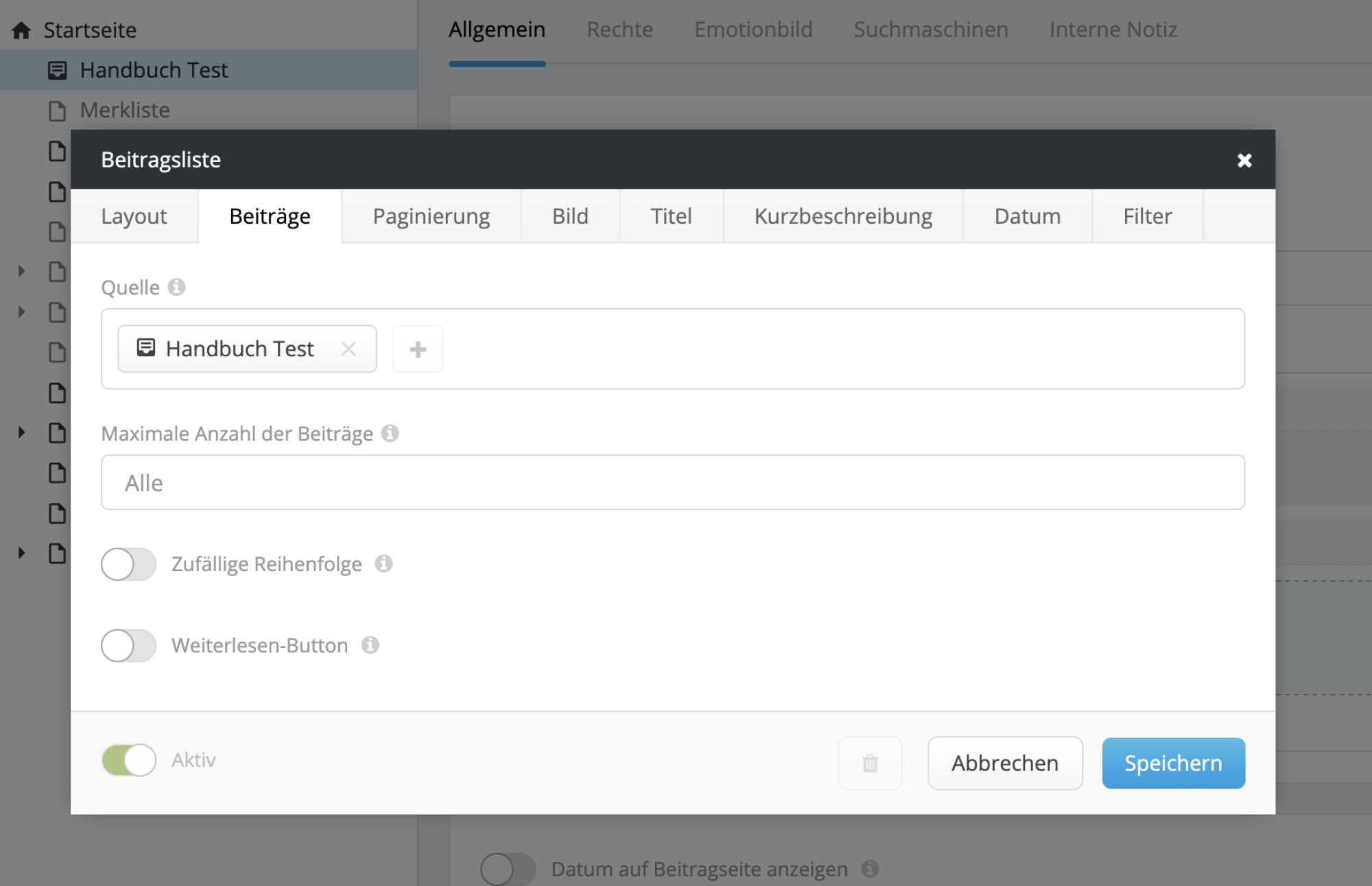Screen dimensions: 1372x886
Task: Expand the second collapsed sidebar entry
Action: 21,312
